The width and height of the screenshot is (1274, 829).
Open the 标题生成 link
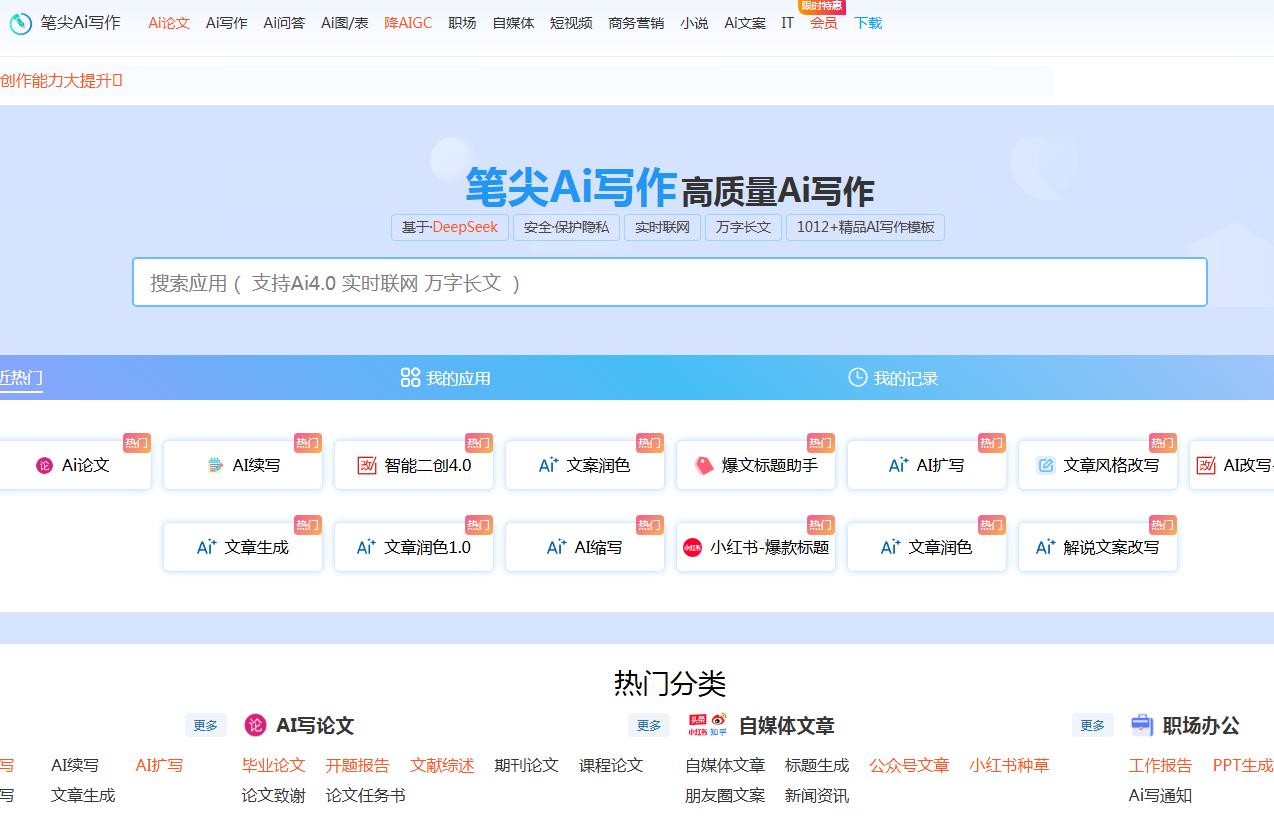point(817,765)
